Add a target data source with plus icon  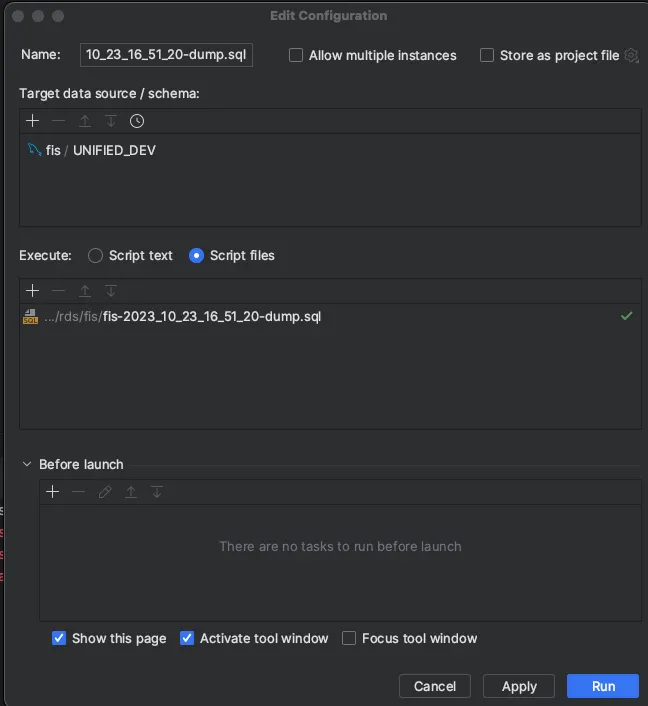(x=33, y=121)
